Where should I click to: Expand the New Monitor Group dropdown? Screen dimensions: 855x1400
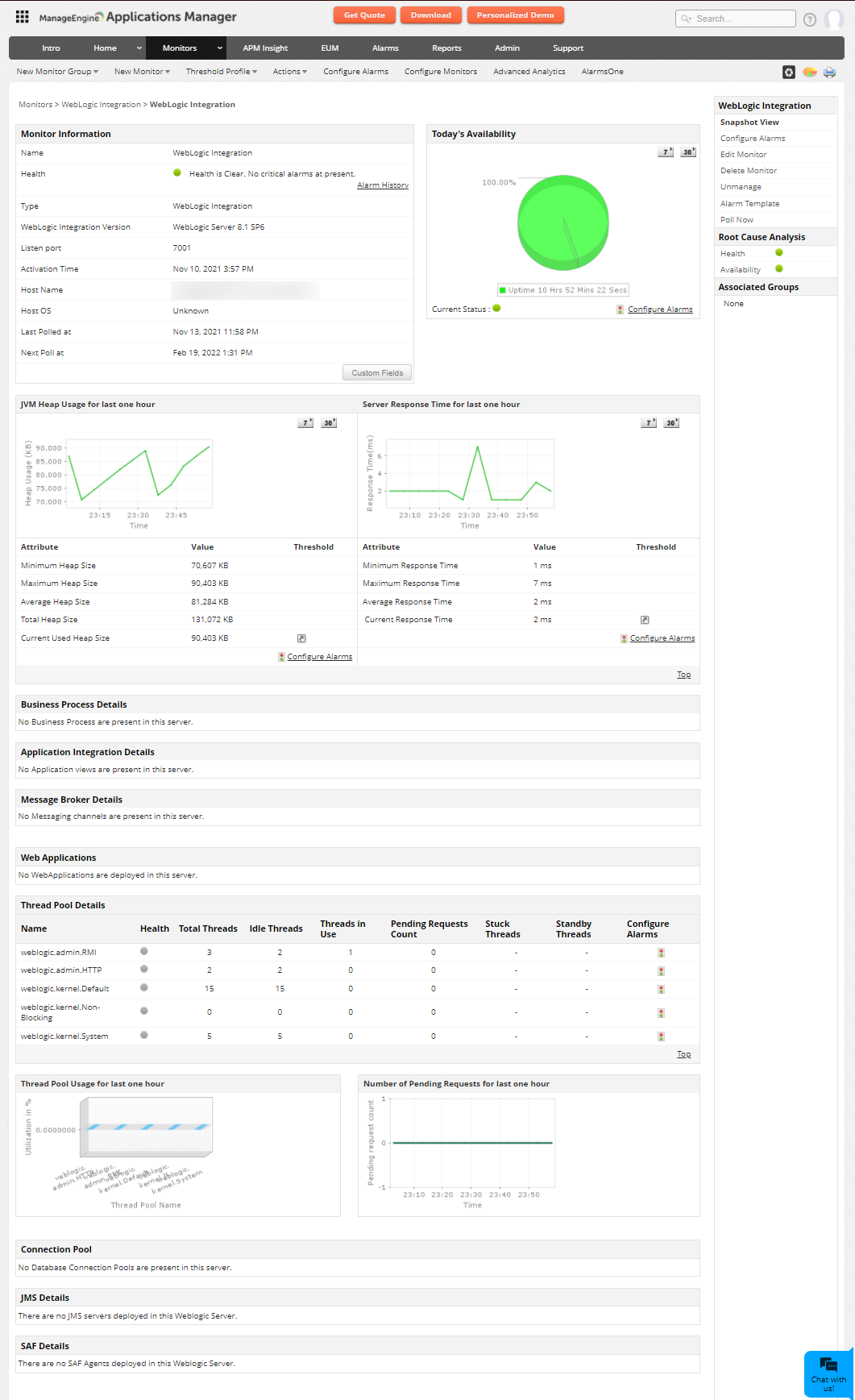point(57,72)
